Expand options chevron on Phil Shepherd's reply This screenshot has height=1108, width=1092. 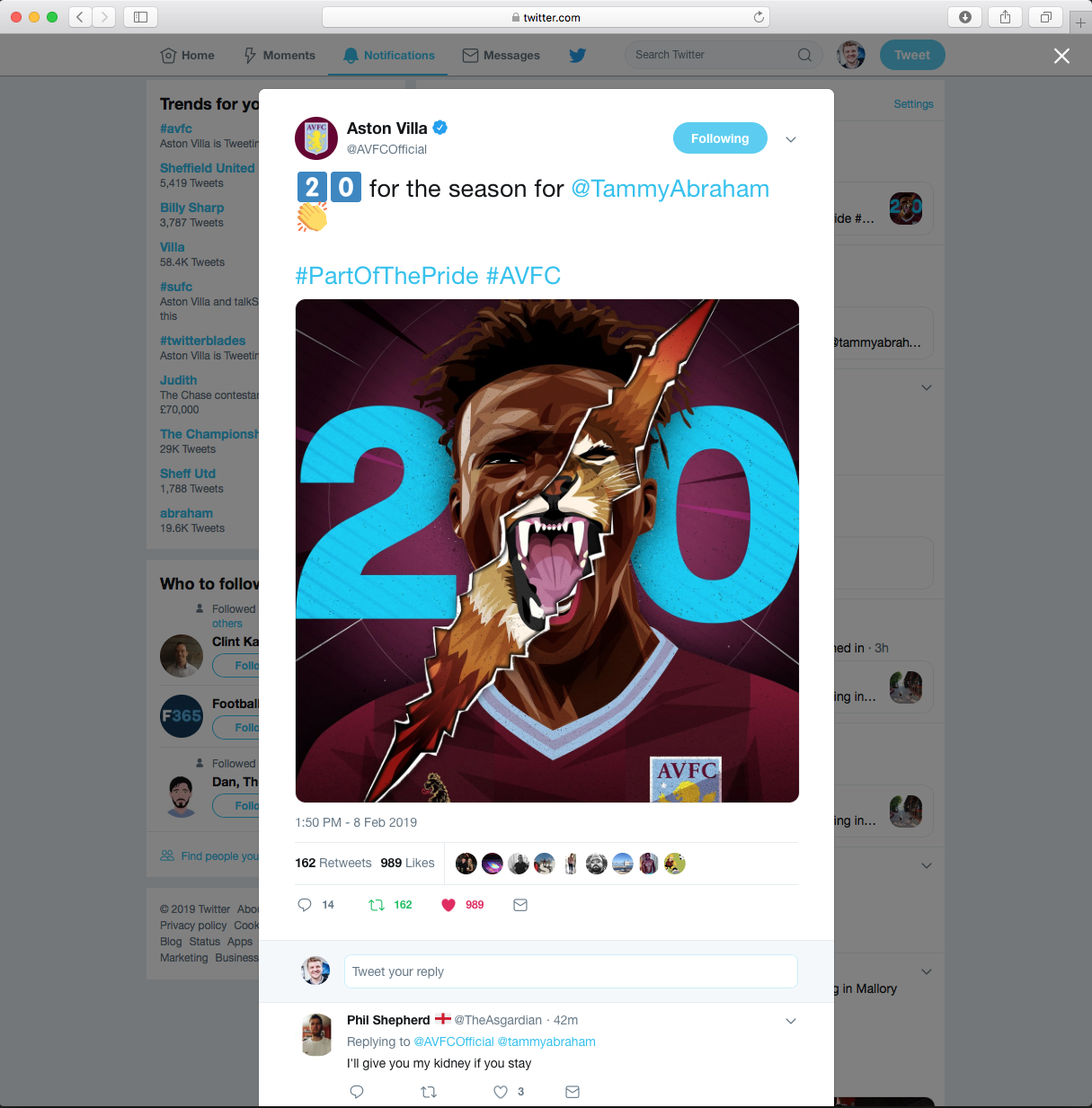tap(791, 1021)
